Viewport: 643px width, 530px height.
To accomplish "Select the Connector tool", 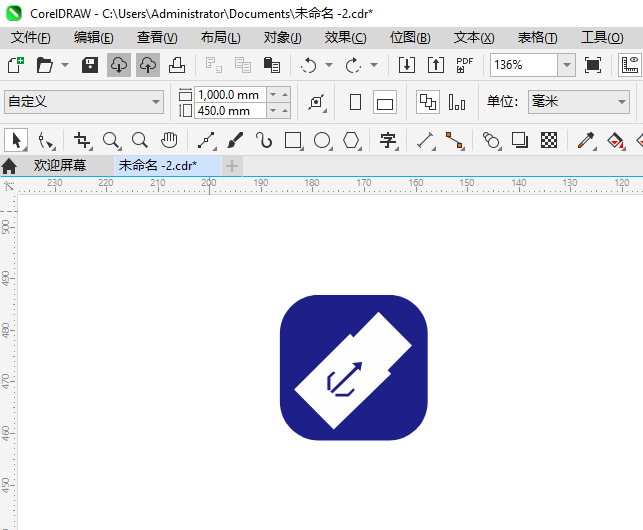I will pyautogui.click(x=454, y=140).
